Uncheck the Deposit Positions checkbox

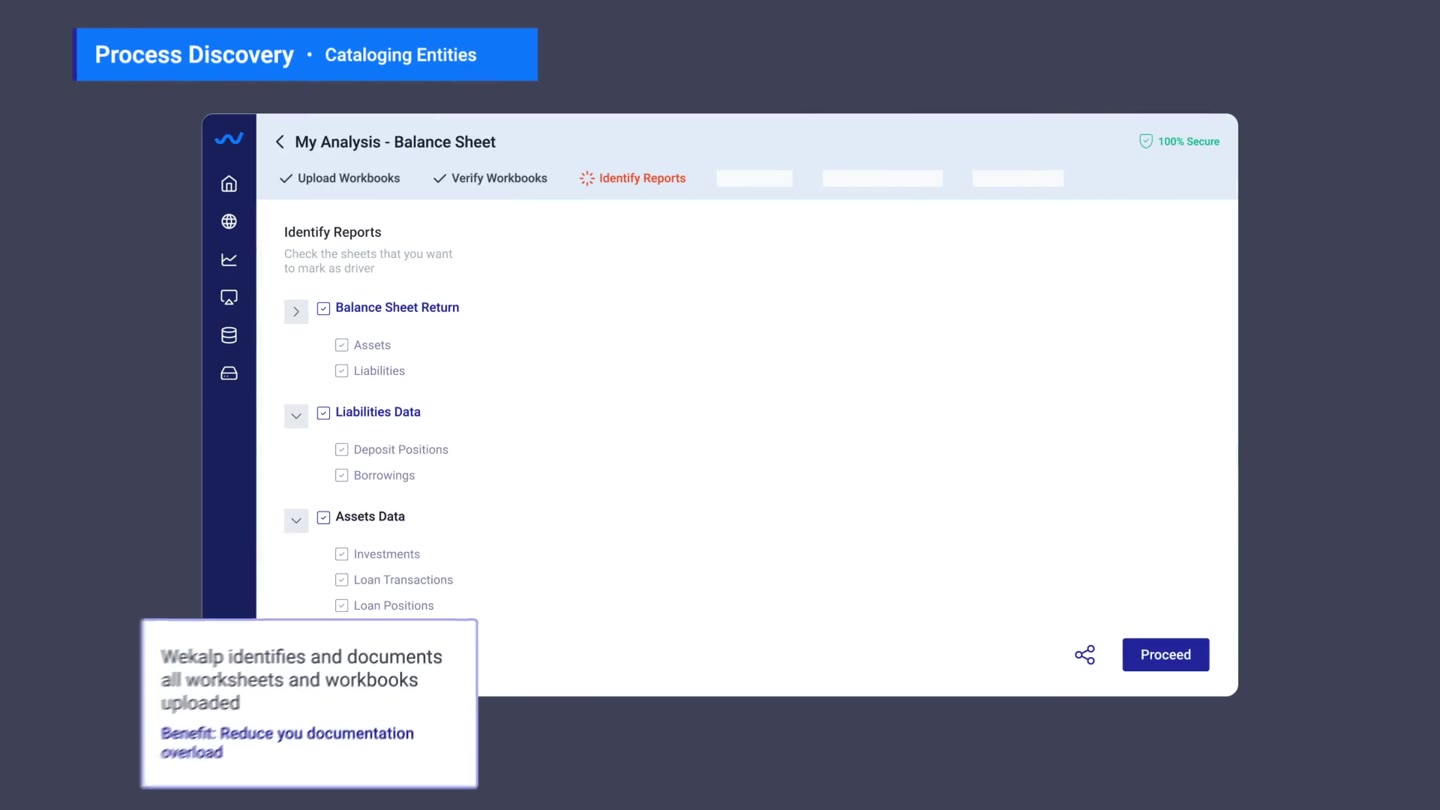tap(341, 450)
